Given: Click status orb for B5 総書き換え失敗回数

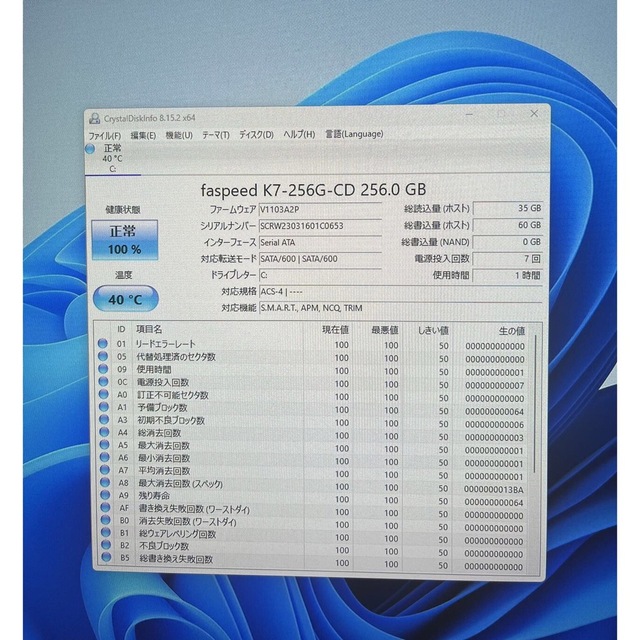Looking at the screenshot, I should 106,557.
